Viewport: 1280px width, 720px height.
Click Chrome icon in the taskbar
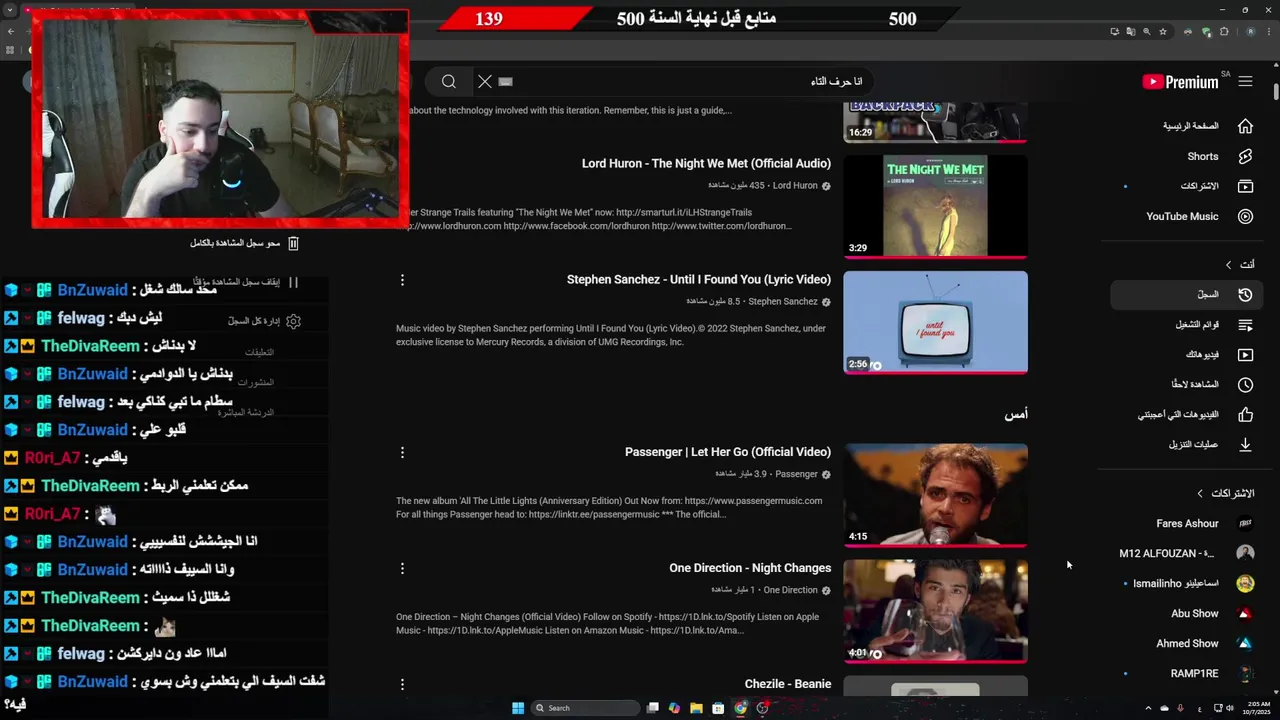pos(740,708)
